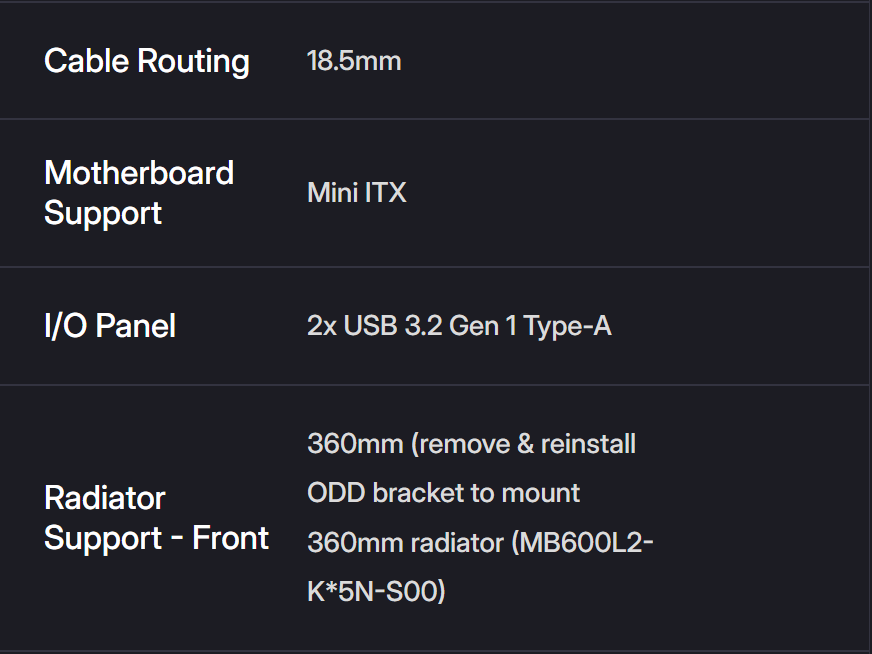Viewport: 872px width, 654px height.
Task: Click the "I/O Panel" spec label
Action: [110, 326]
